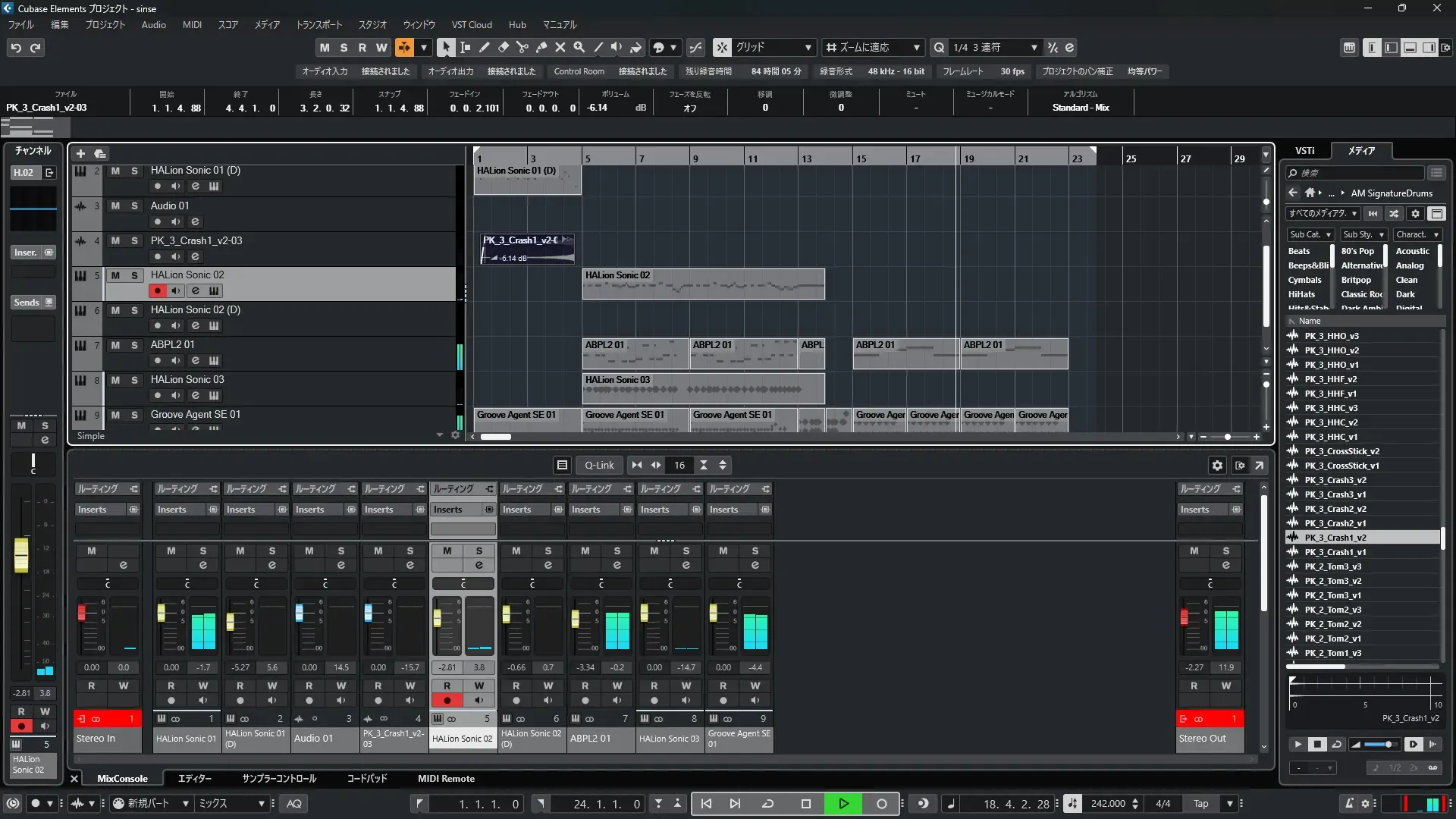
Task: Click the Q-Link button
Action: pyautogui.click(x=599, y=465)
